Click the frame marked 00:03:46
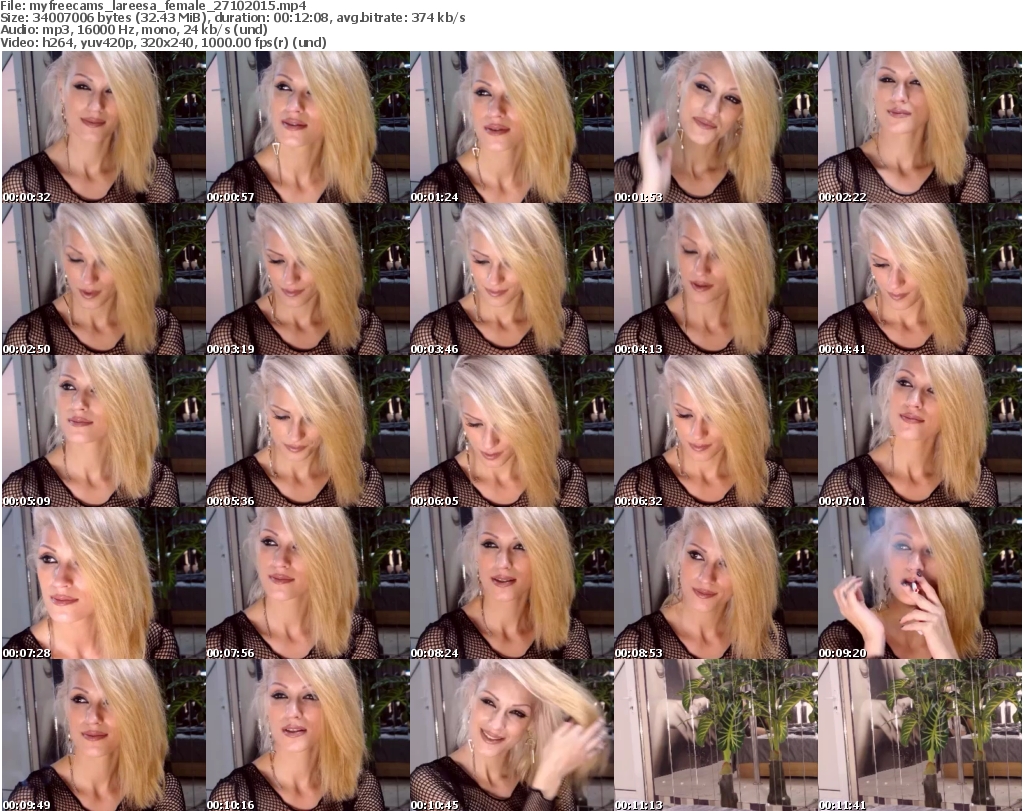The image size is (1024, 811). click(511, 279)
